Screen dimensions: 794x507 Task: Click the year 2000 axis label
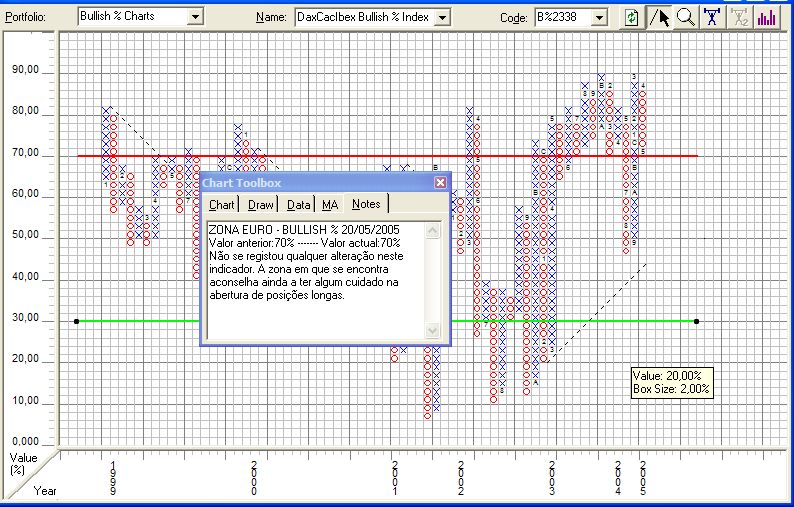click(x=254, y=478)
